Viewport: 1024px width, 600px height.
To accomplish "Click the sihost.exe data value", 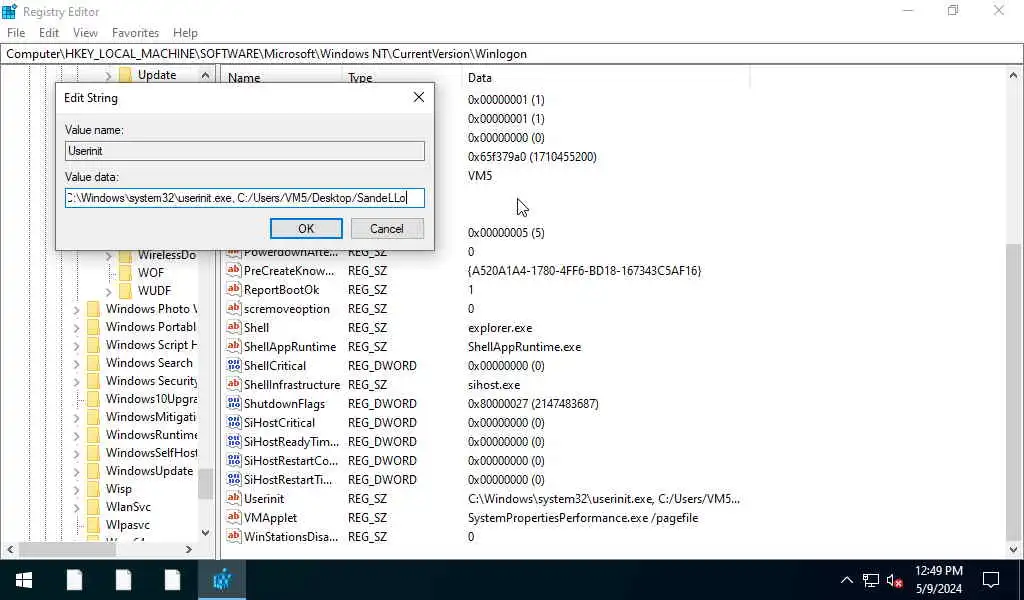I will 494,385.
